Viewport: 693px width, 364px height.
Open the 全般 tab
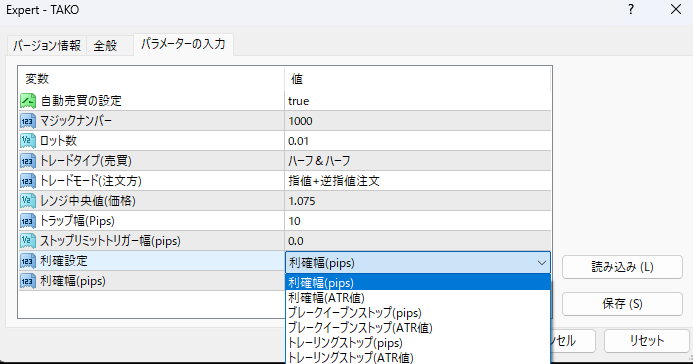click(x=105, y=46)
